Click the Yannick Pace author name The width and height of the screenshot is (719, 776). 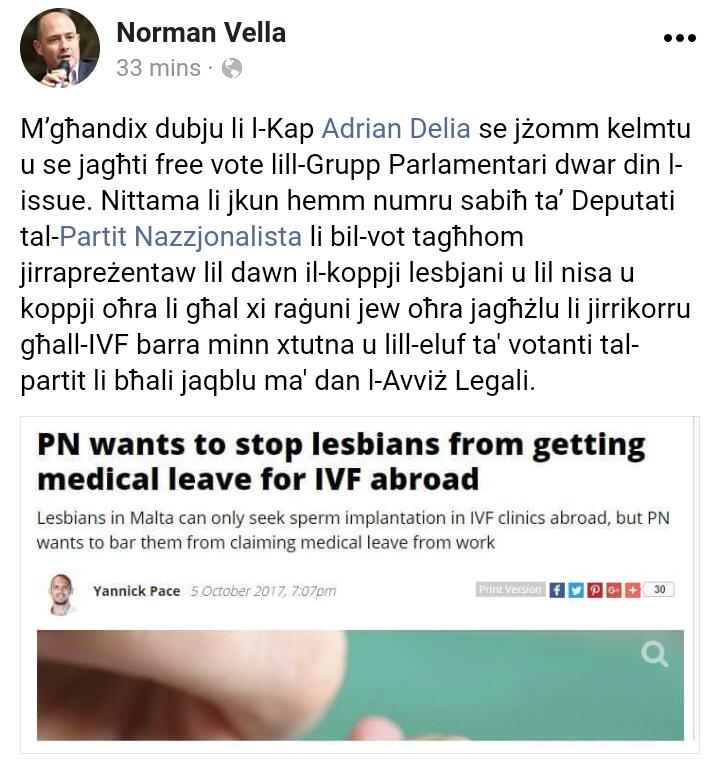pyautogui.click(x=137, y=591)
